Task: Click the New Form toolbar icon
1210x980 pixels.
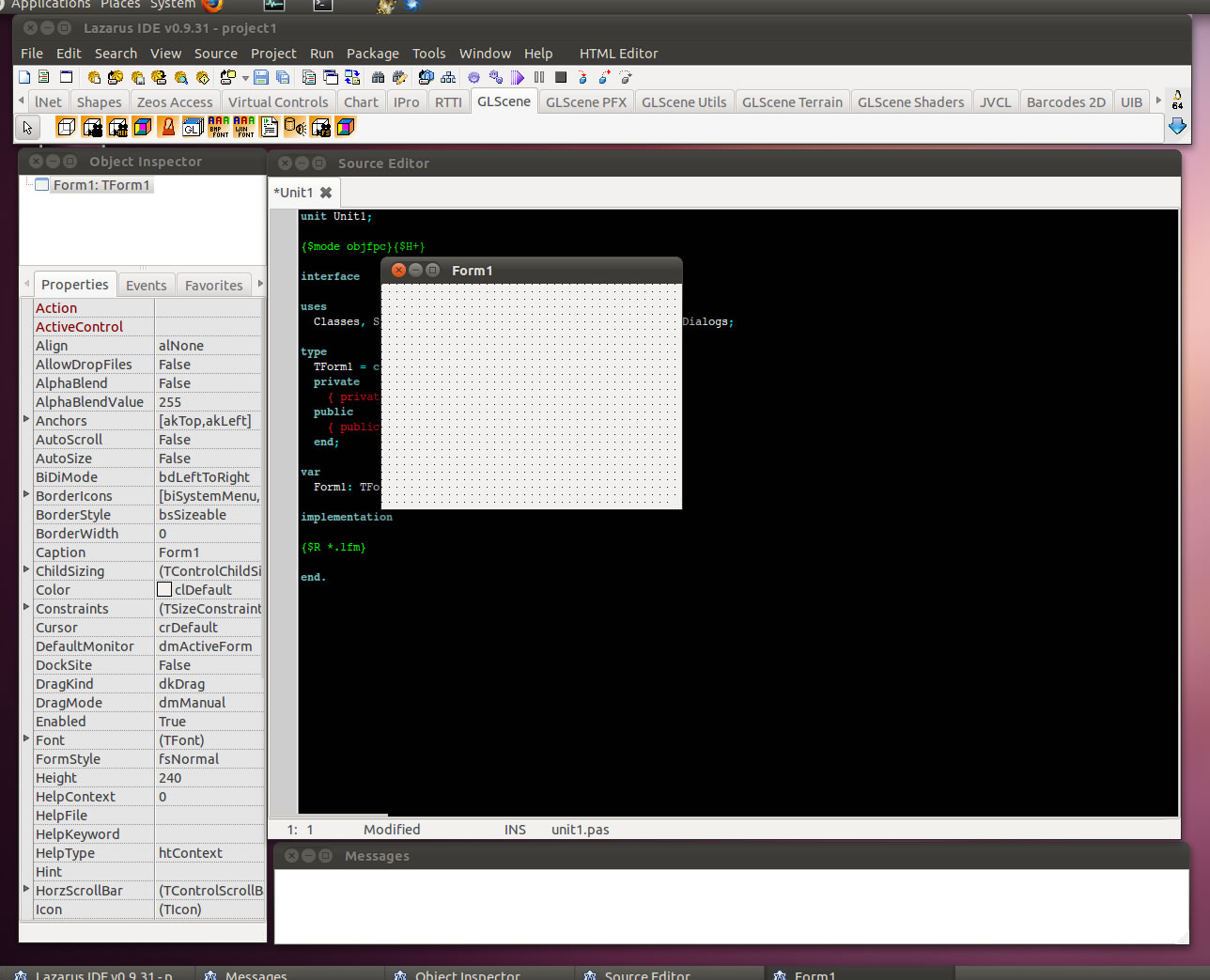Action: 67,77
